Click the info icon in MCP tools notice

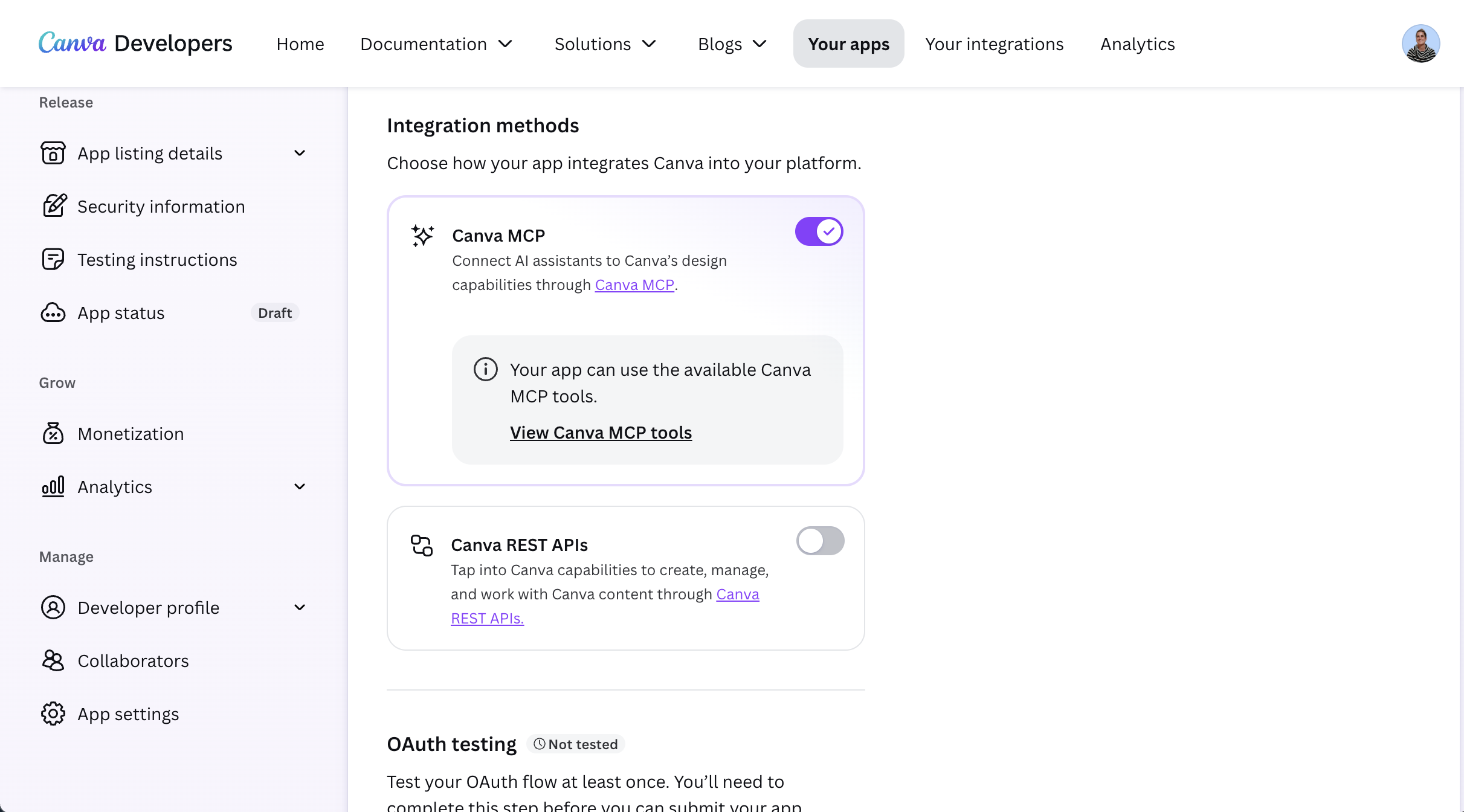485,369
